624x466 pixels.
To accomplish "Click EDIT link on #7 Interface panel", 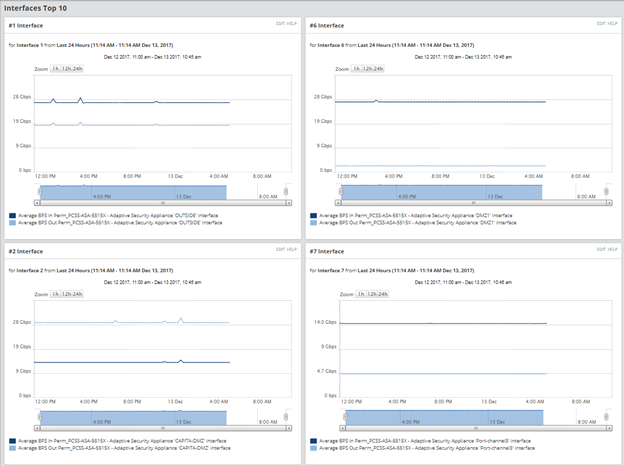I will (601, 249).
